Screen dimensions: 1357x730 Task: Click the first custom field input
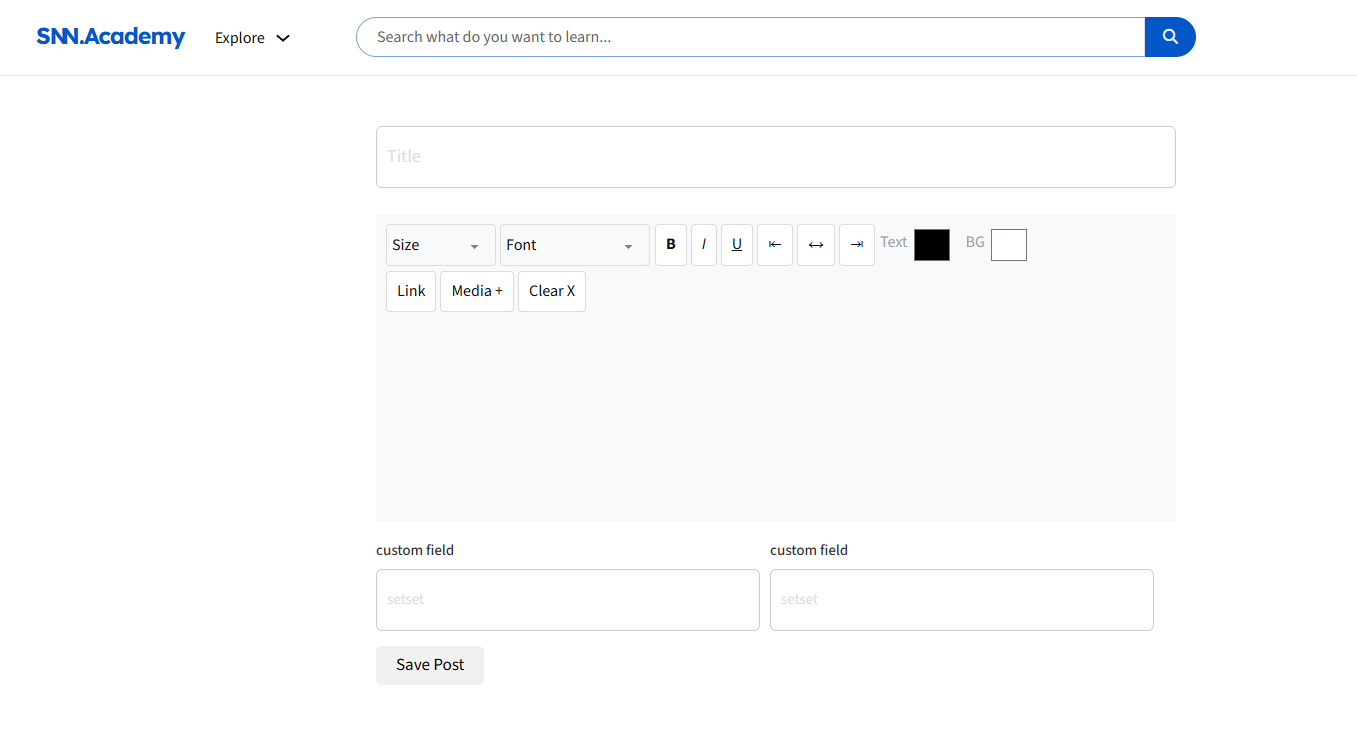click(568, 600)
